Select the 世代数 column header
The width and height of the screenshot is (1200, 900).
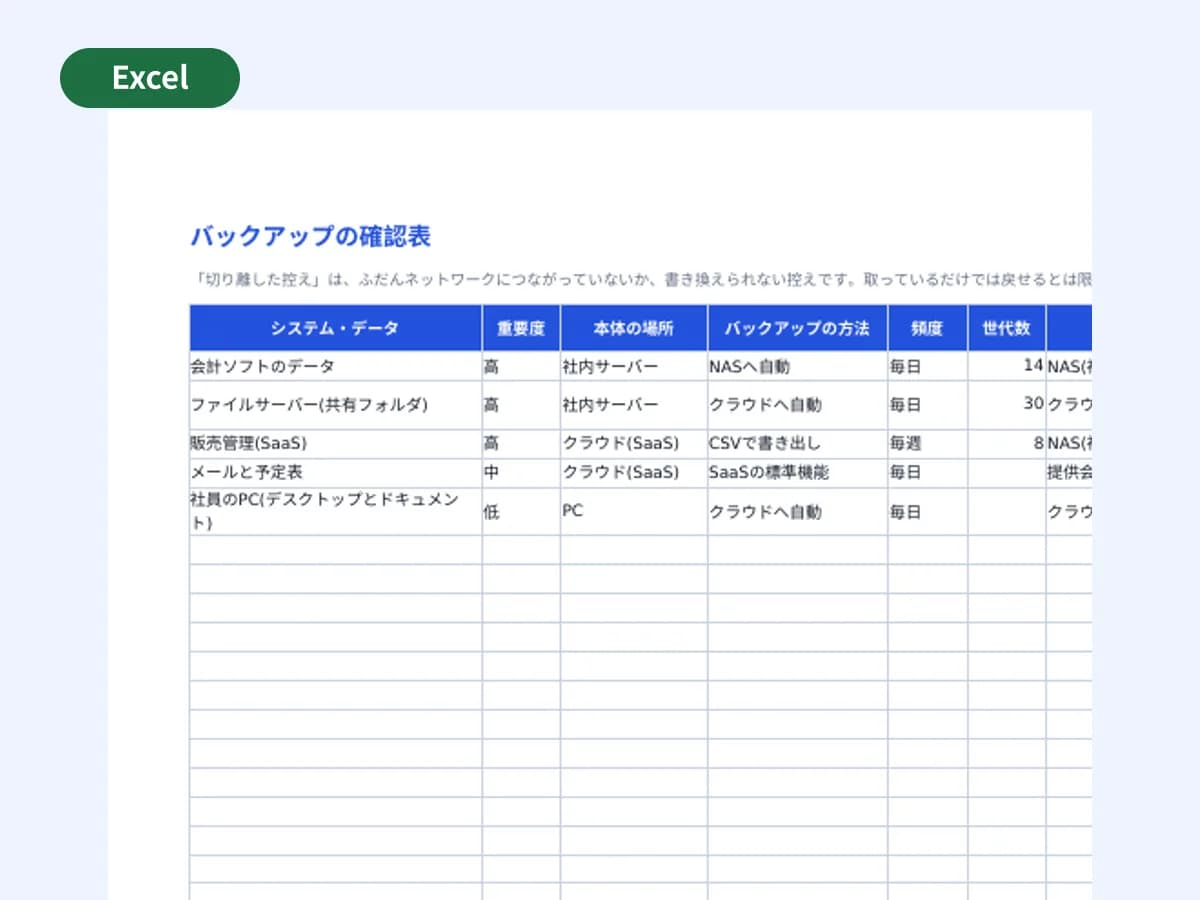click(x=1007, y=328)
